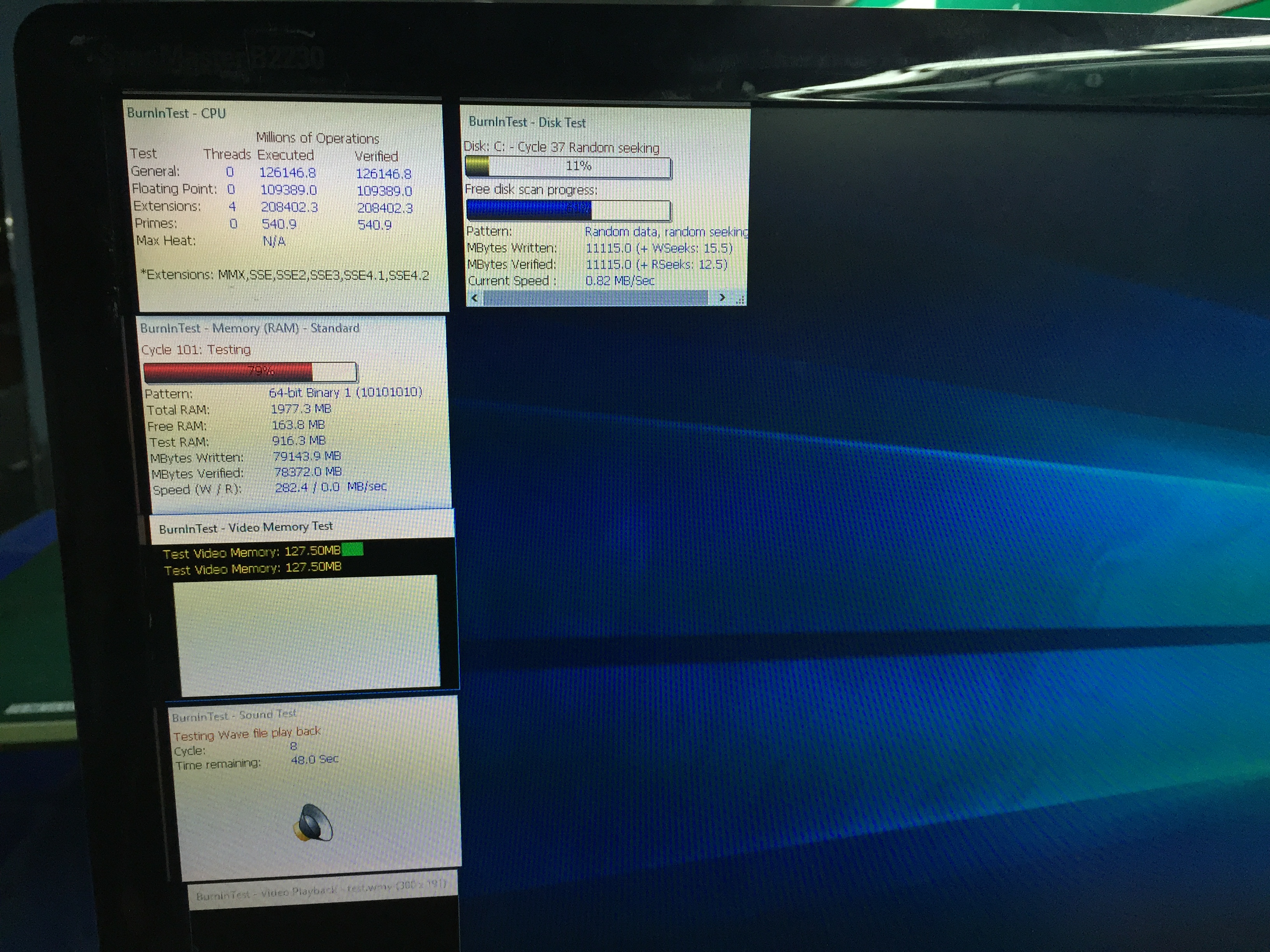Screen dimensions: 1270x952
Task: Click the "Testing Wave file play back" status
Action: 247,733
